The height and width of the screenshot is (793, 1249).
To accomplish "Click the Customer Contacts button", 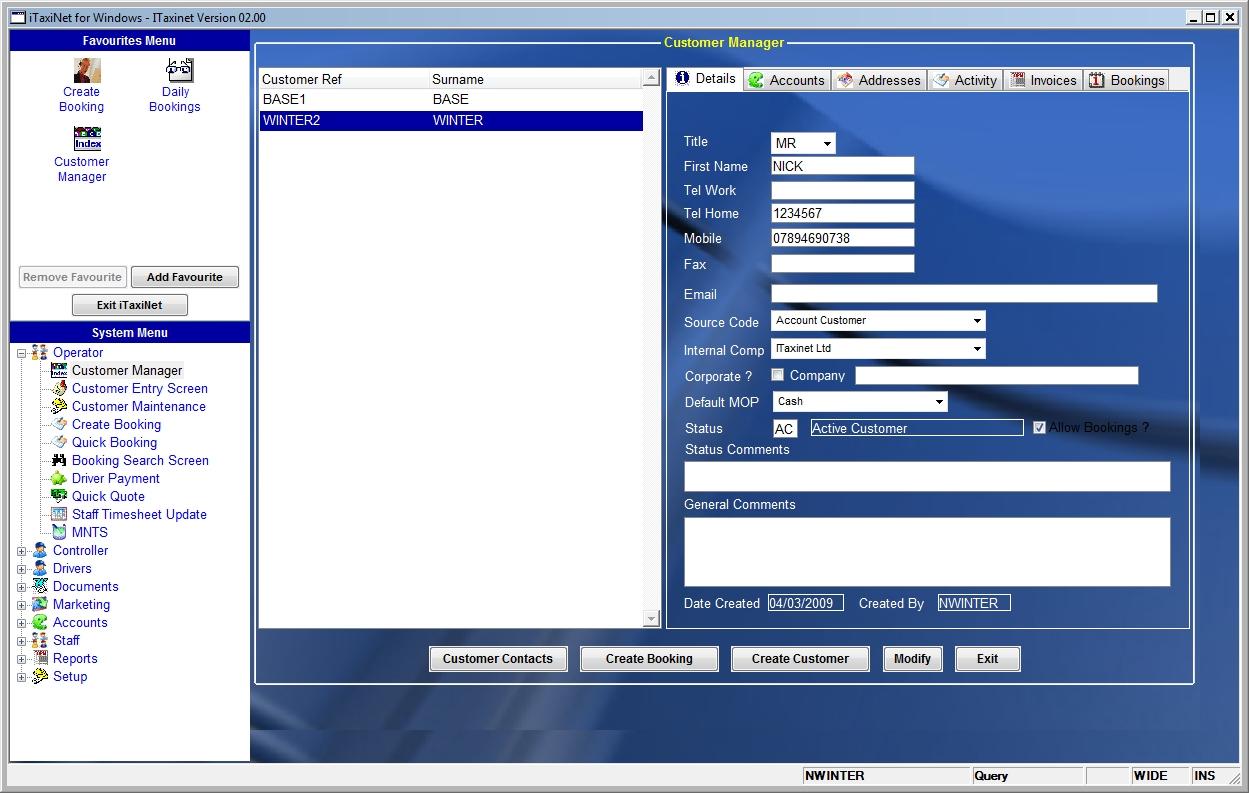I will (498, 659).
